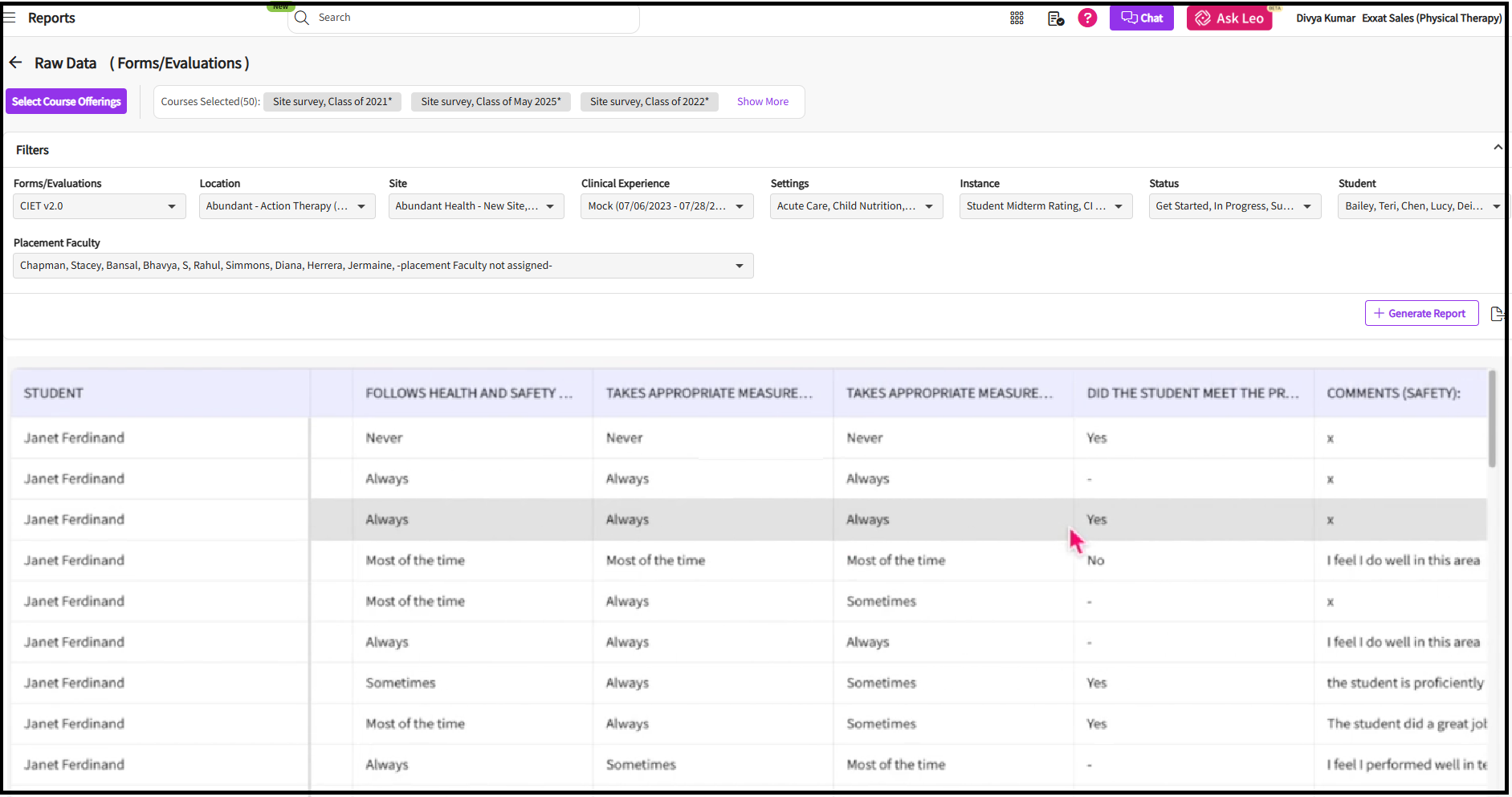Expand the Status filter dropdown
Viewport: 1512px width, 797px height.
1234,206
